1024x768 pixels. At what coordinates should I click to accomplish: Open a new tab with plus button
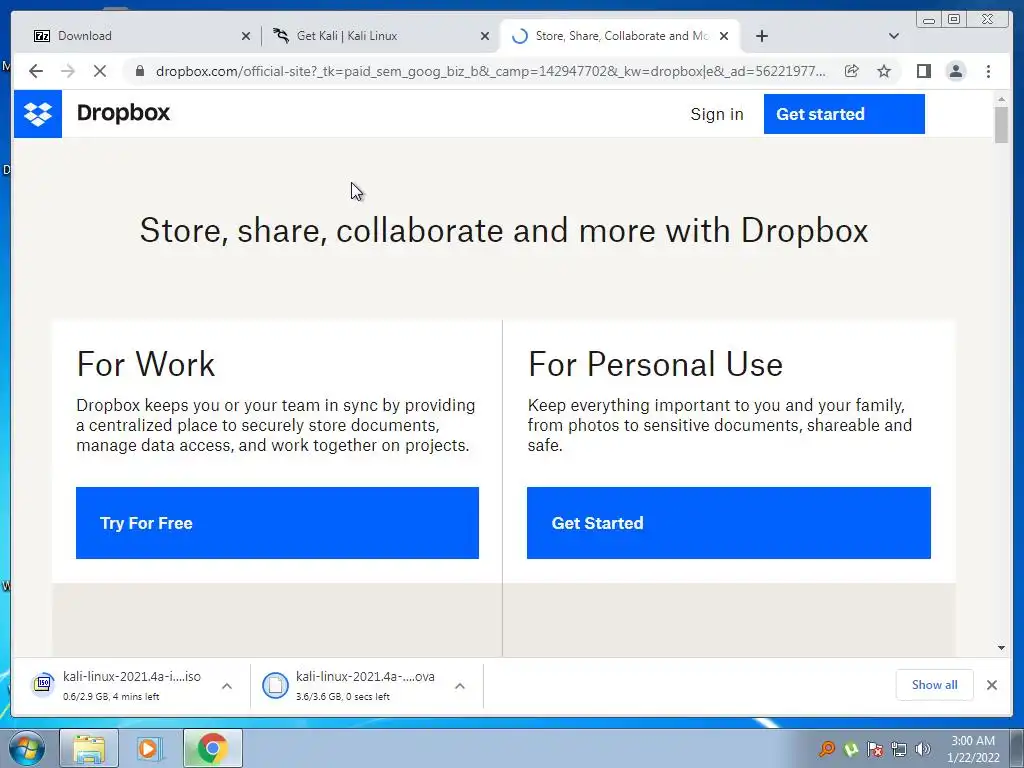click(x=761, y=36)
